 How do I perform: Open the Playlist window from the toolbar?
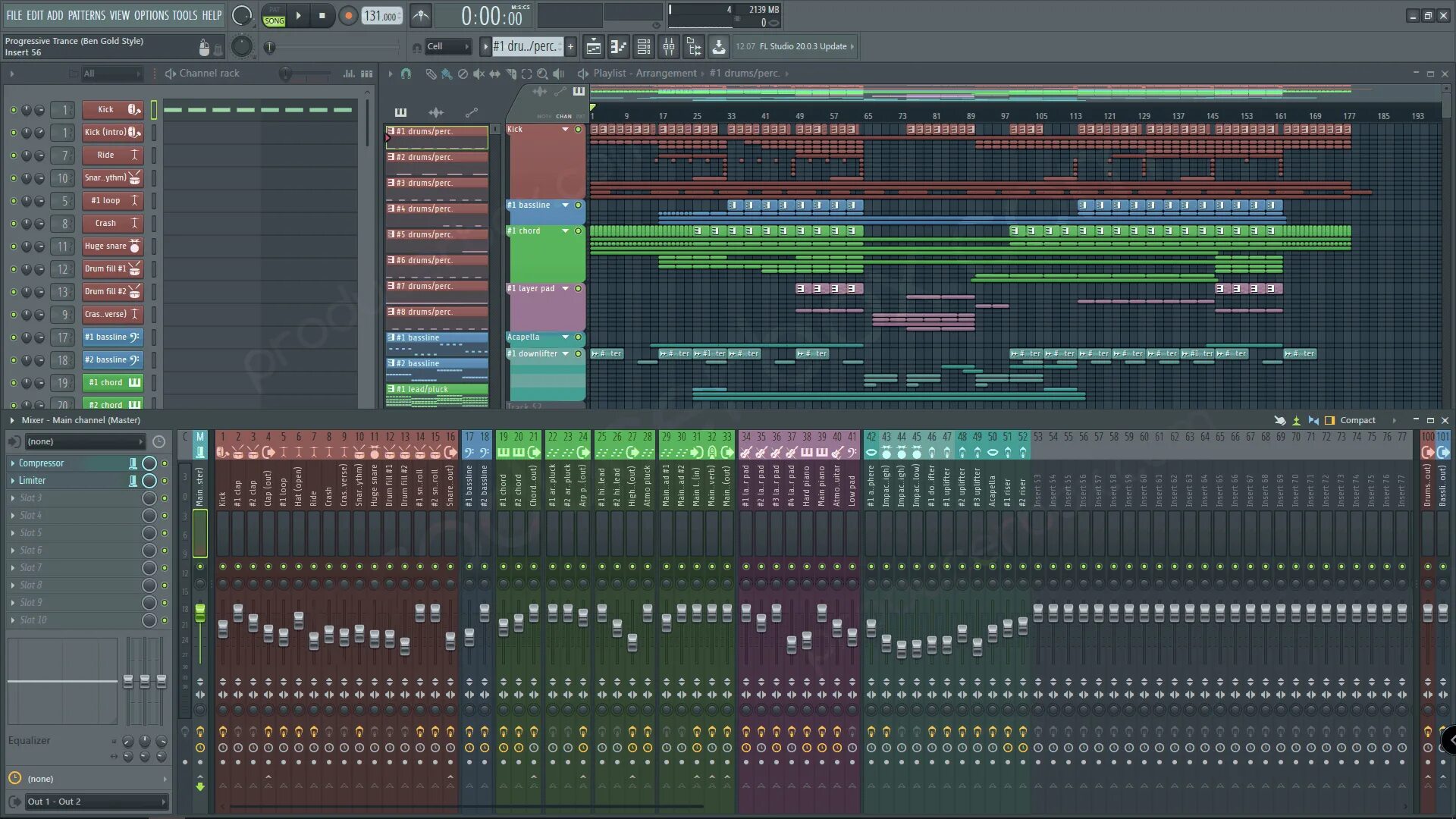[593, 46]
